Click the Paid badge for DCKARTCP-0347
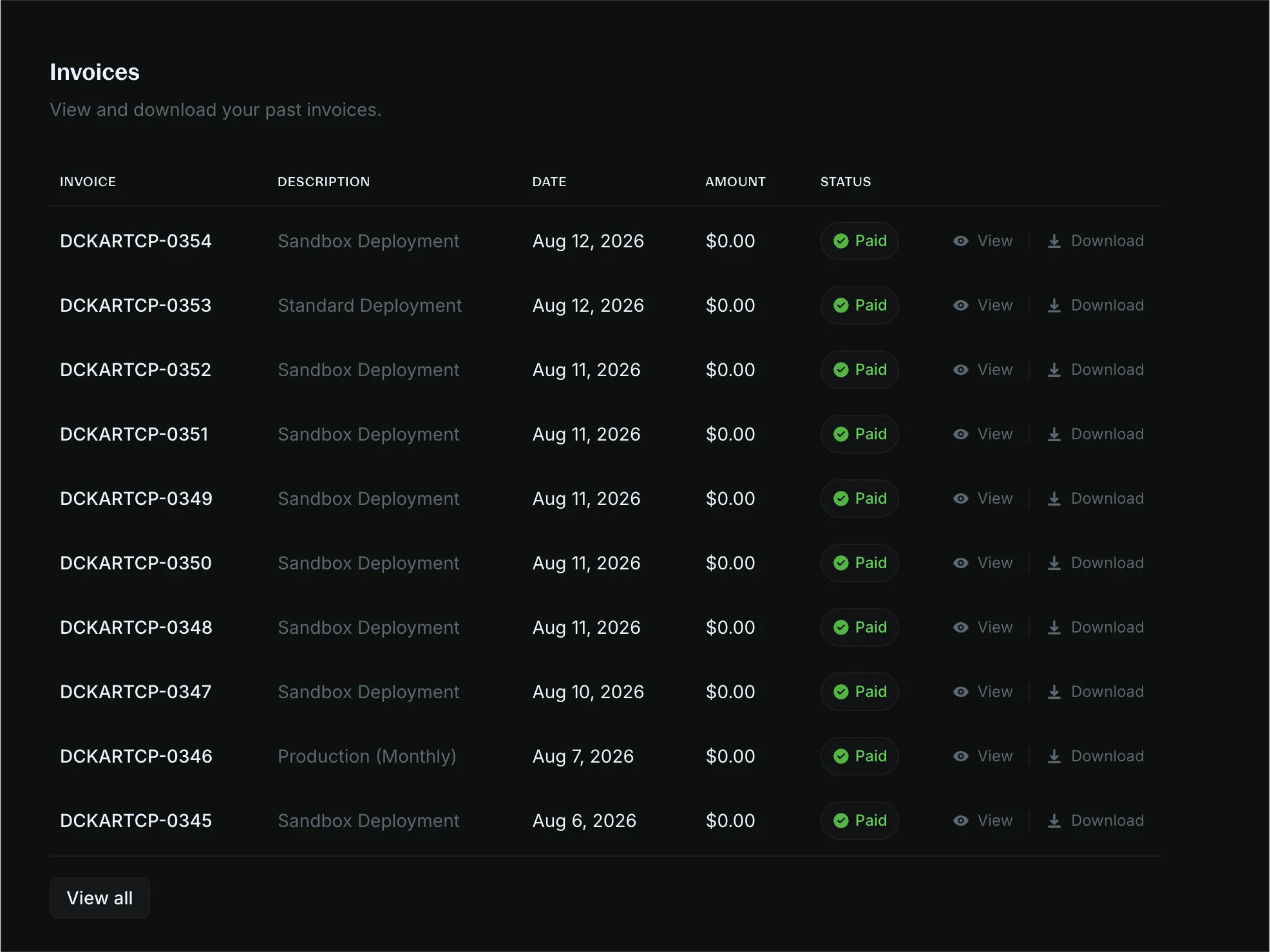 point(859,692)
